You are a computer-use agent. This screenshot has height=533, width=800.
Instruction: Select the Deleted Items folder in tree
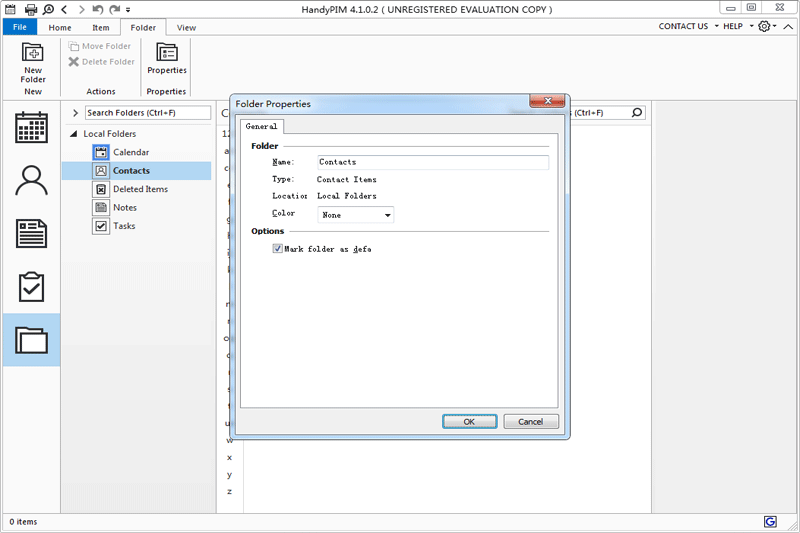140,189
